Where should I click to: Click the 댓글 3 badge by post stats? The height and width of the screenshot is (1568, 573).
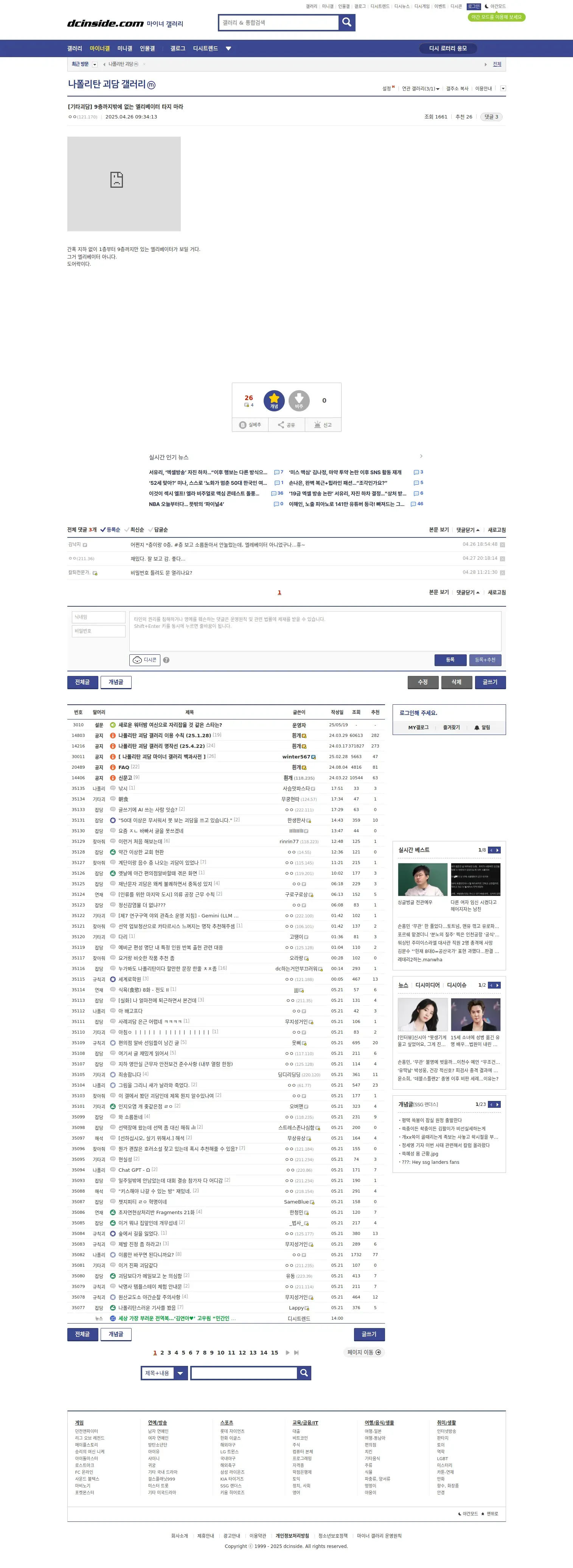click(x=491, y=117)
